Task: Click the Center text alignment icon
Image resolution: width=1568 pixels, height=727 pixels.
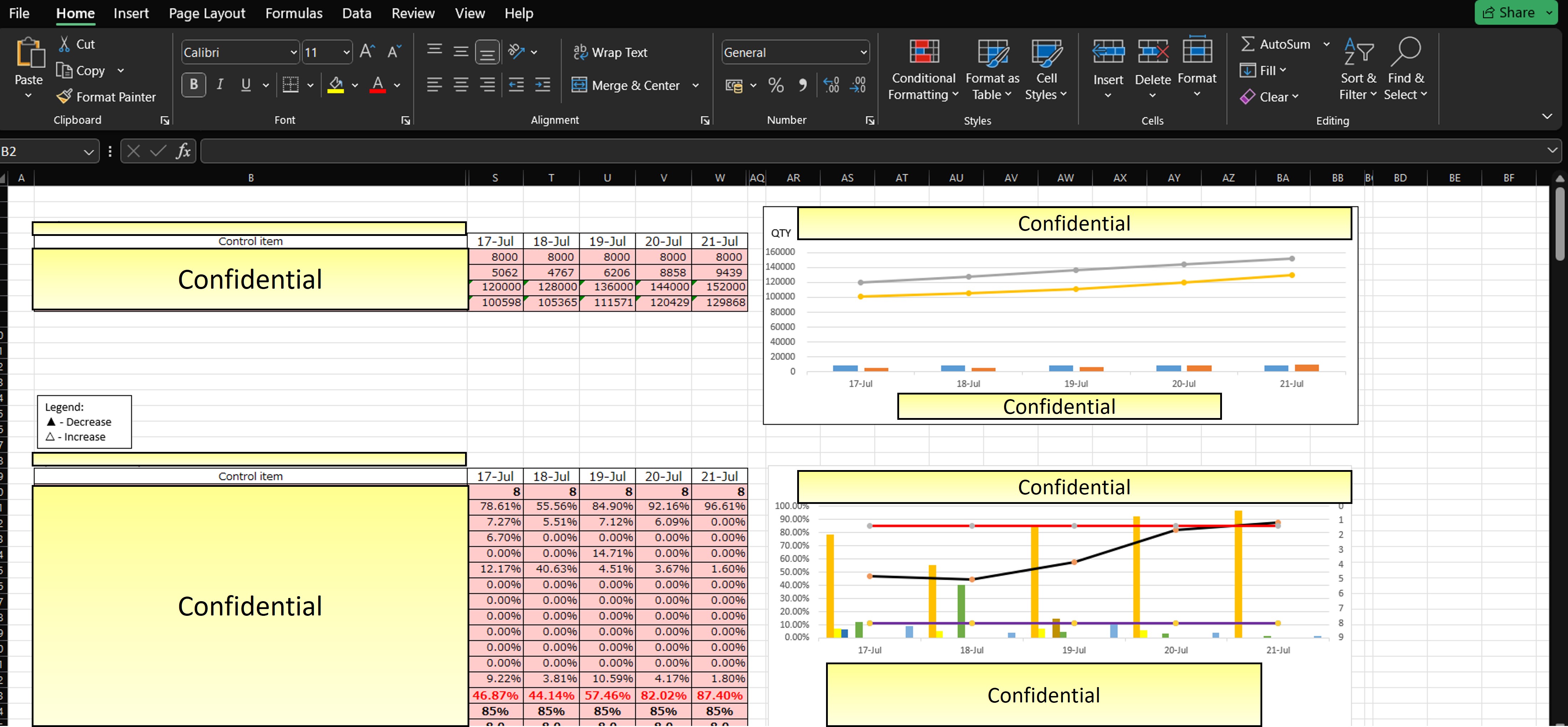Action: click(x=461, y=85)
